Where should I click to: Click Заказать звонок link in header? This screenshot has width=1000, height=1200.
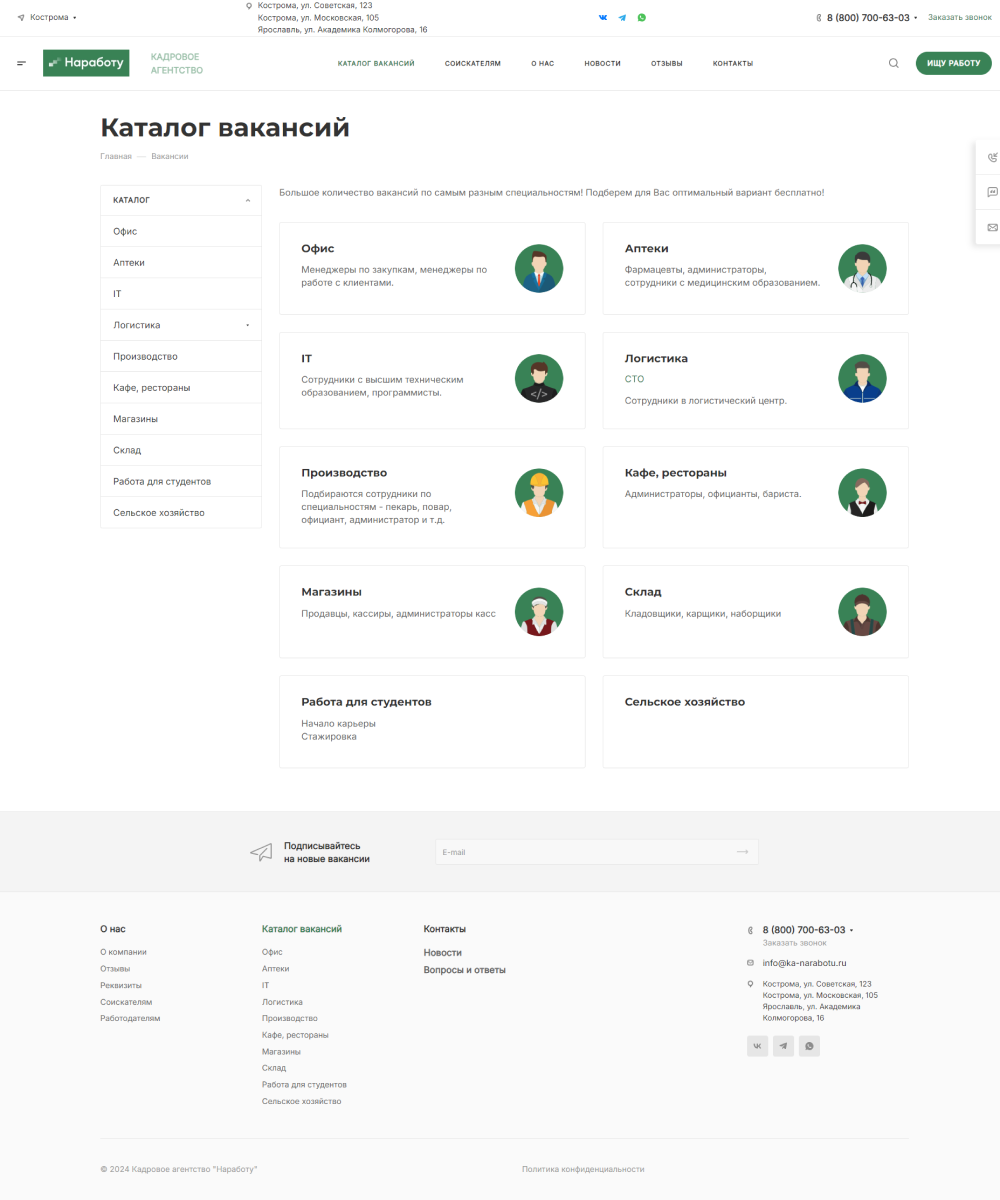(959, 17)
